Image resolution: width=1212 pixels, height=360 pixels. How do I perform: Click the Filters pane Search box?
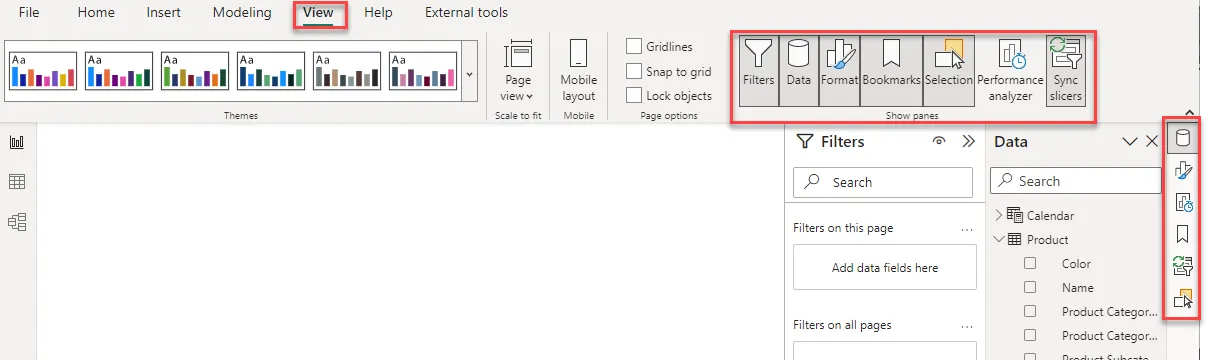883,182
